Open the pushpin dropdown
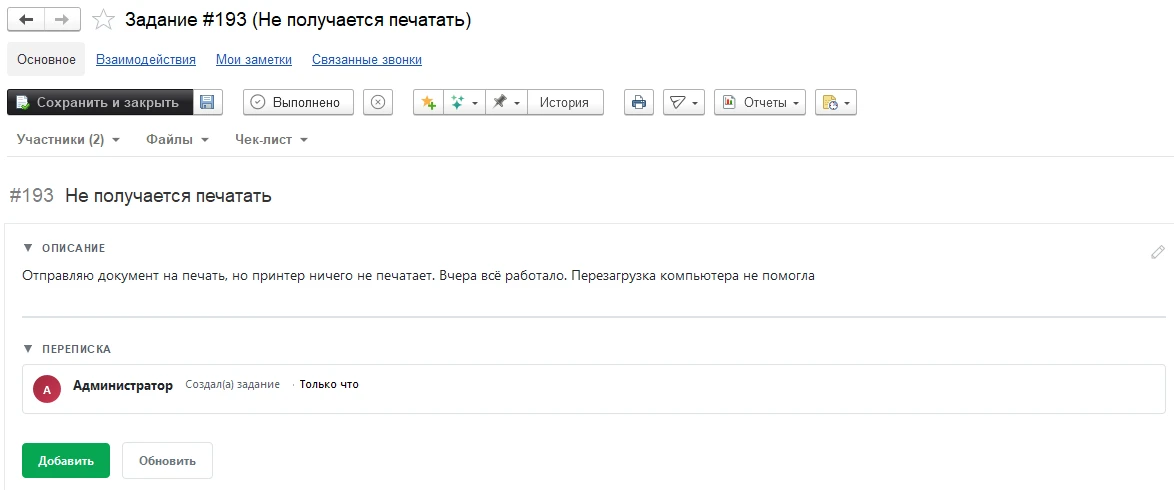 (506, 103)
